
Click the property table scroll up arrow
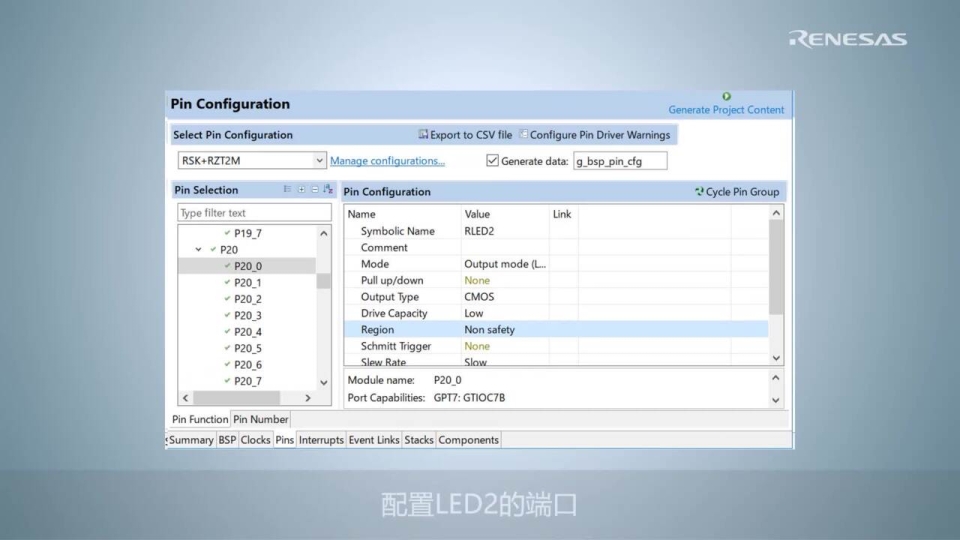[776, 213]
